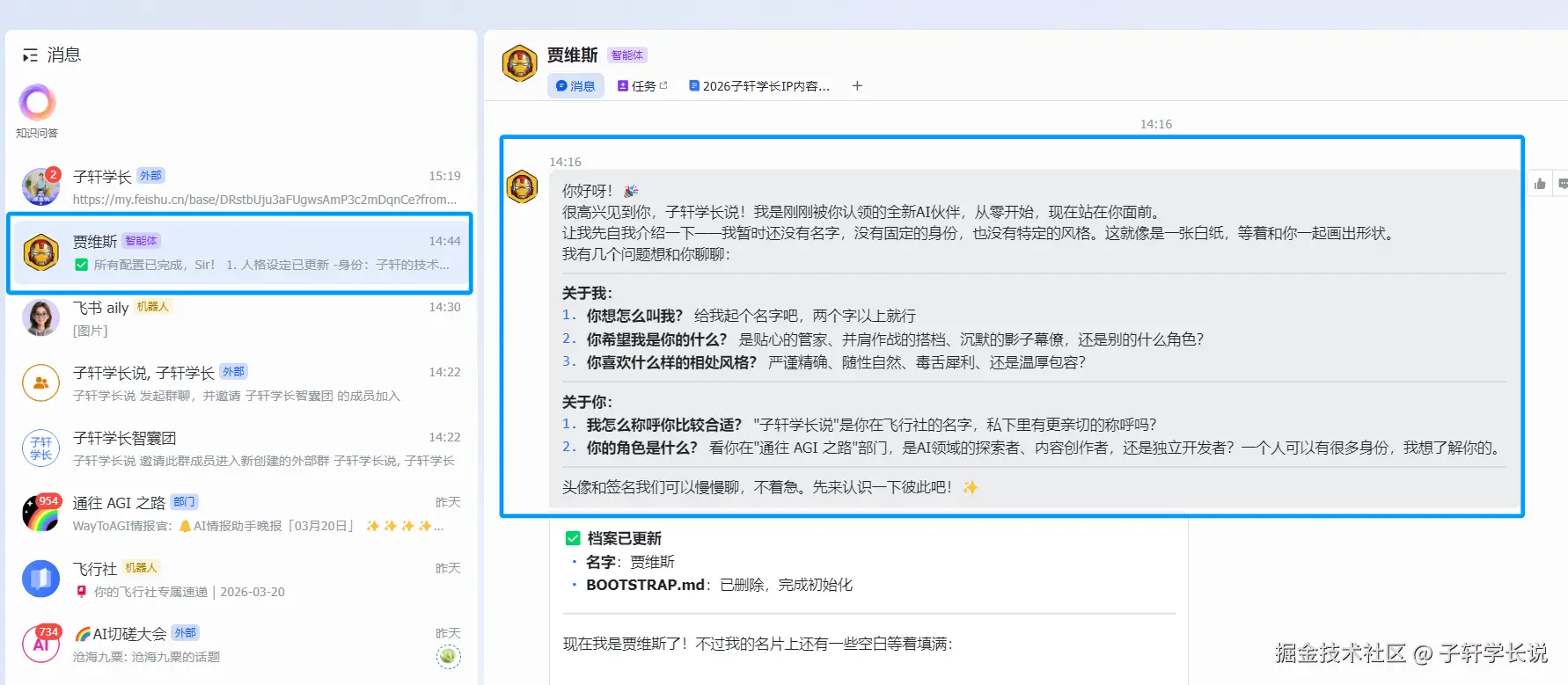Viewport: 1568px width, 685px height.
Task: Open the my.feishu.cn base link preview
Action: pyautogui.click(x=265, y=200)
